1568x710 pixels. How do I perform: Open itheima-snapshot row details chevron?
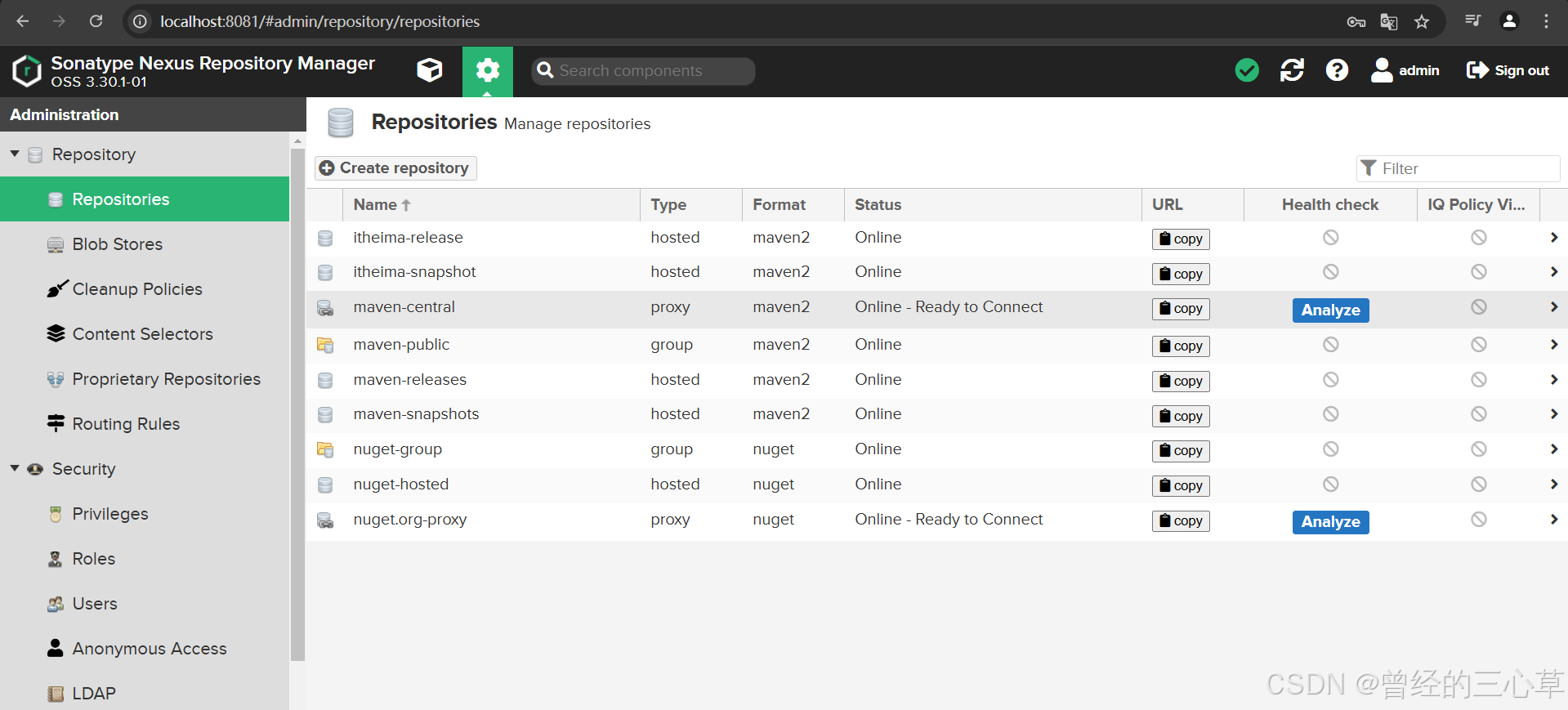click(1553, 272)
